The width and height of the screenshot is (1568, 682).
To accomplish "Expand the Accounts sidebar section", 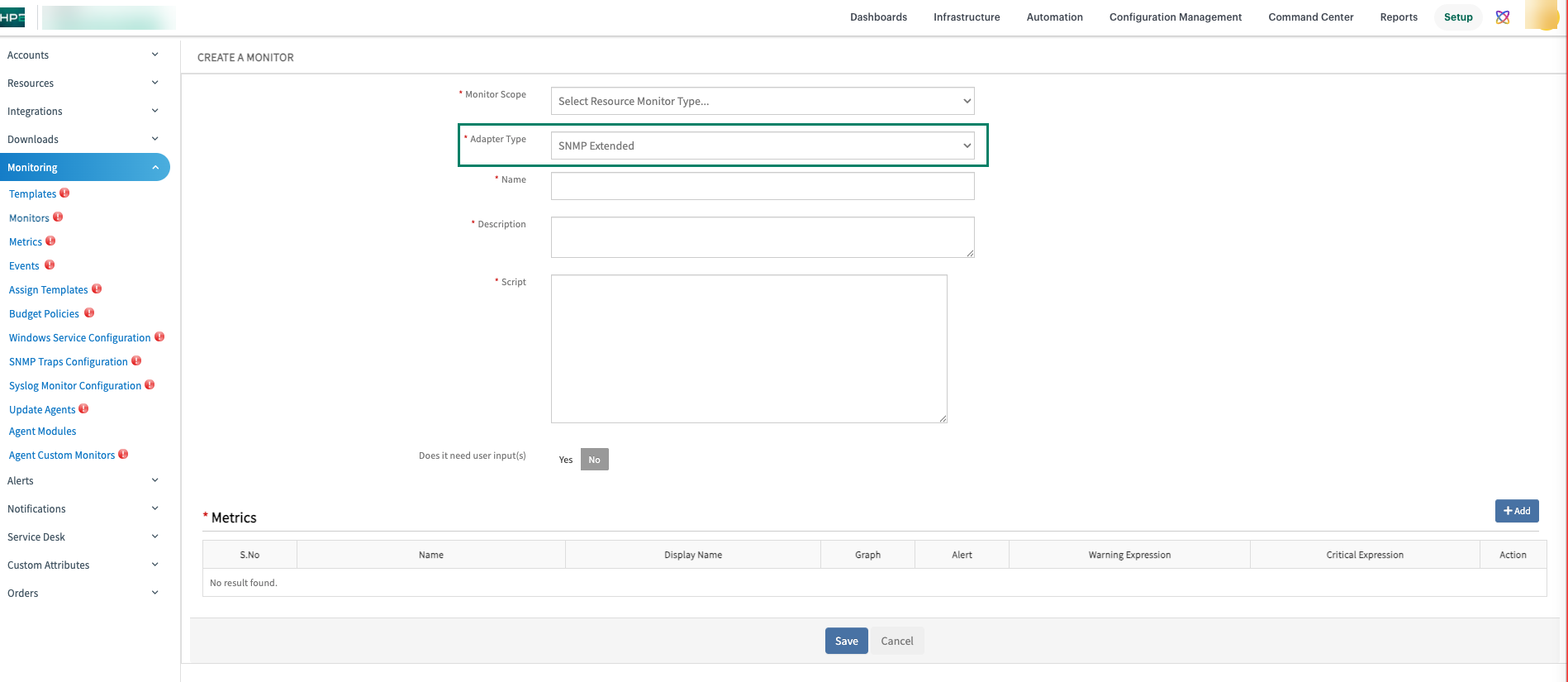I will pos(83,55).
